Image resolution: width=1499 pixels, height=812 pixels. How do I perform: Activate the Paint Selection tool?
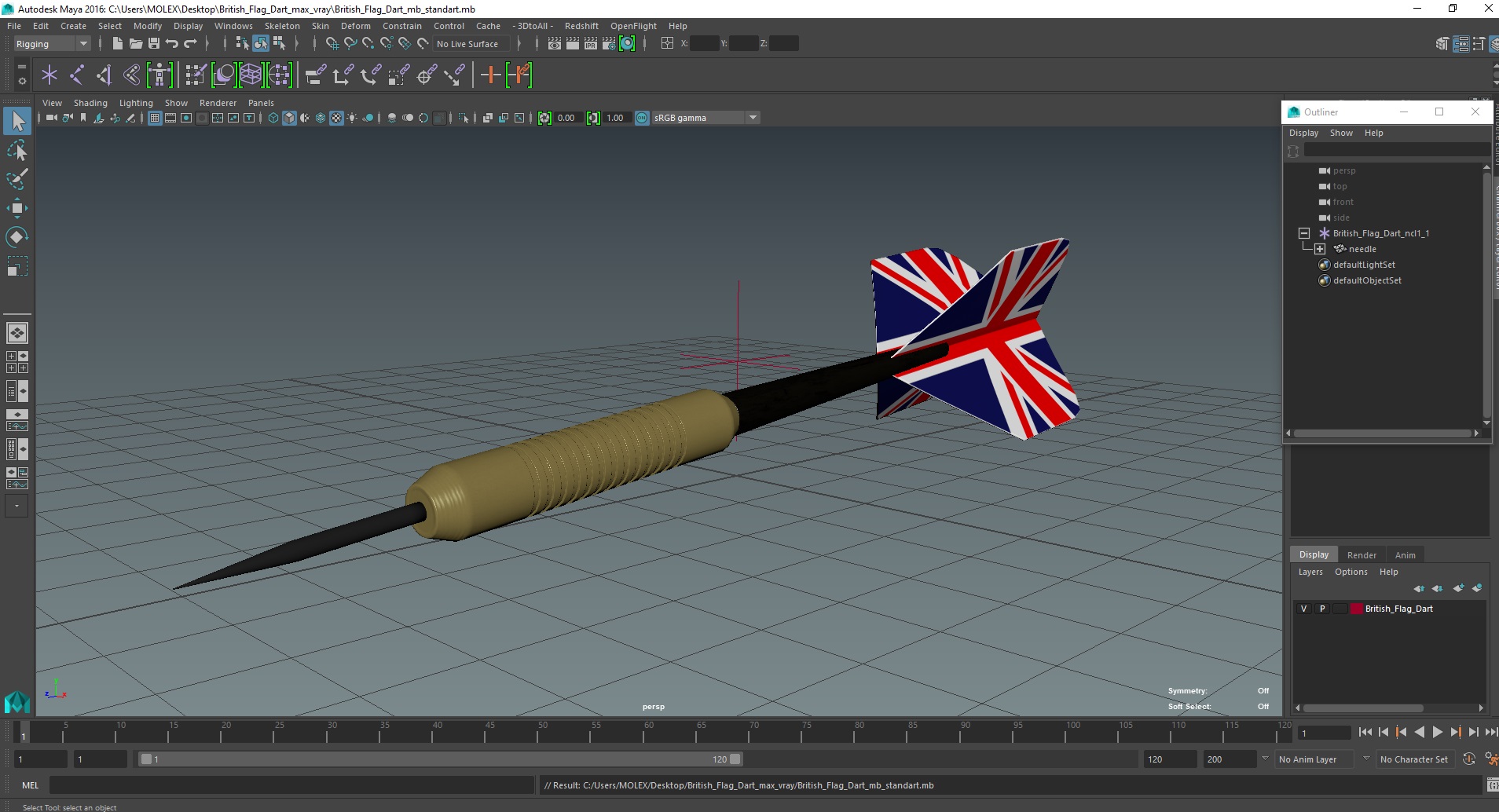click(x=17, y=179)
